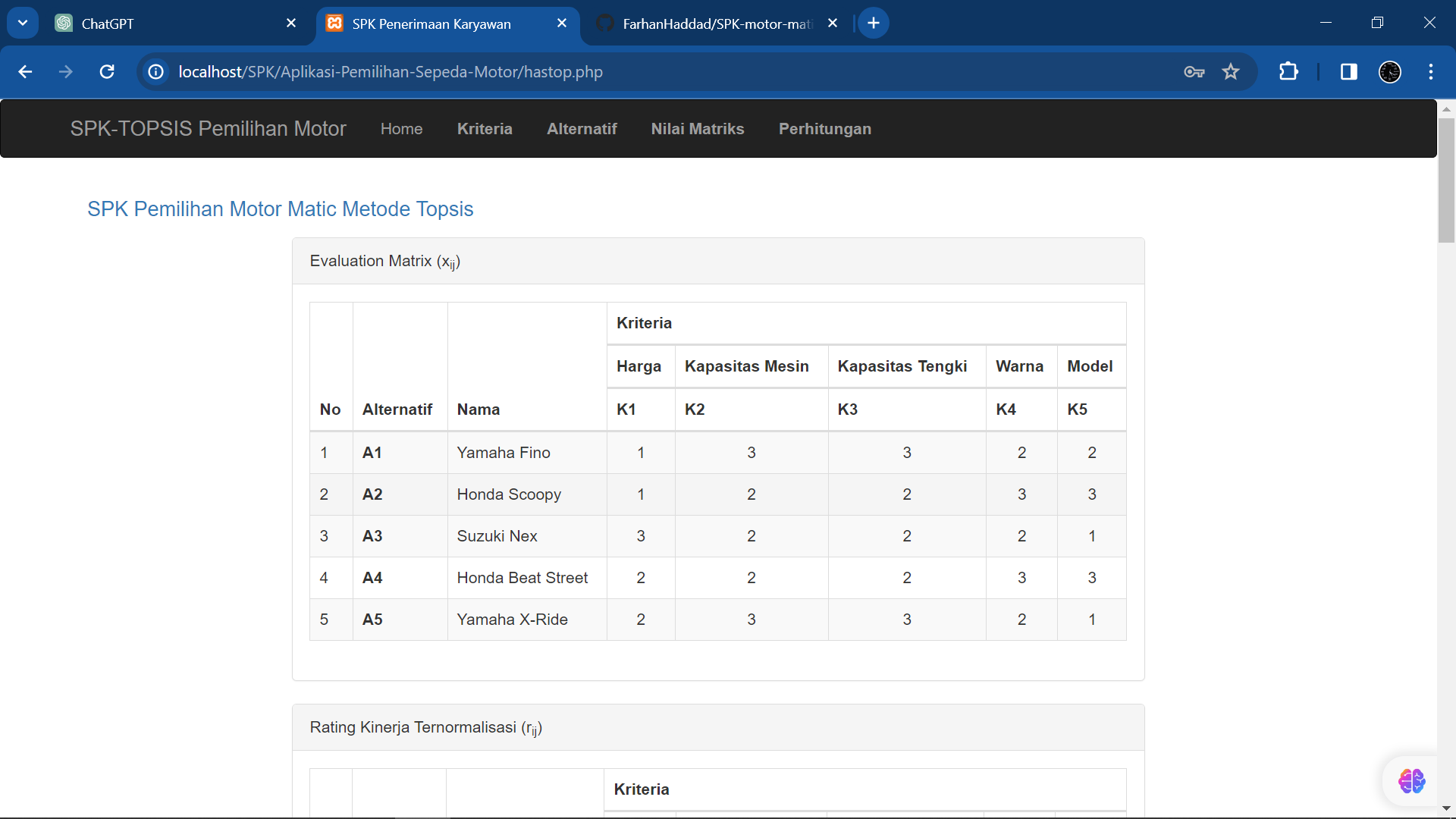Click the SPK-TOPSIS Pemilihan Motor brand link
Screen dimensions: 1456x819
click(x=208, y=129)
